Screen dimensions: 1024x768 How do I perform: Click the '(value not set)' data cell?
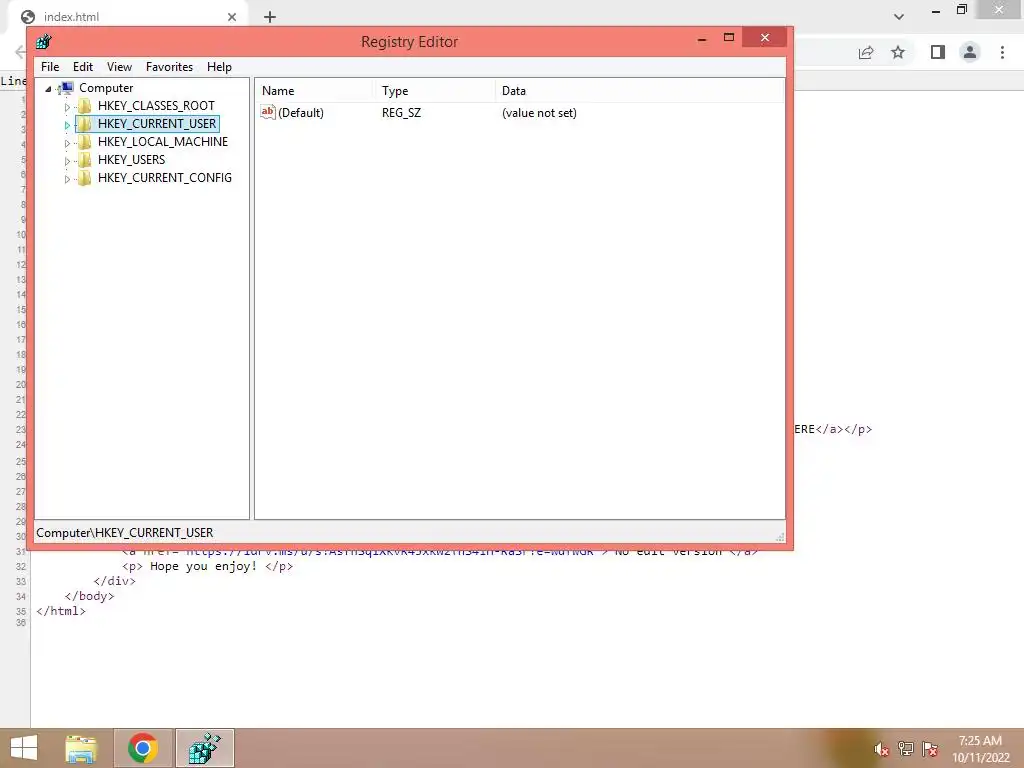tap(539, 113)
